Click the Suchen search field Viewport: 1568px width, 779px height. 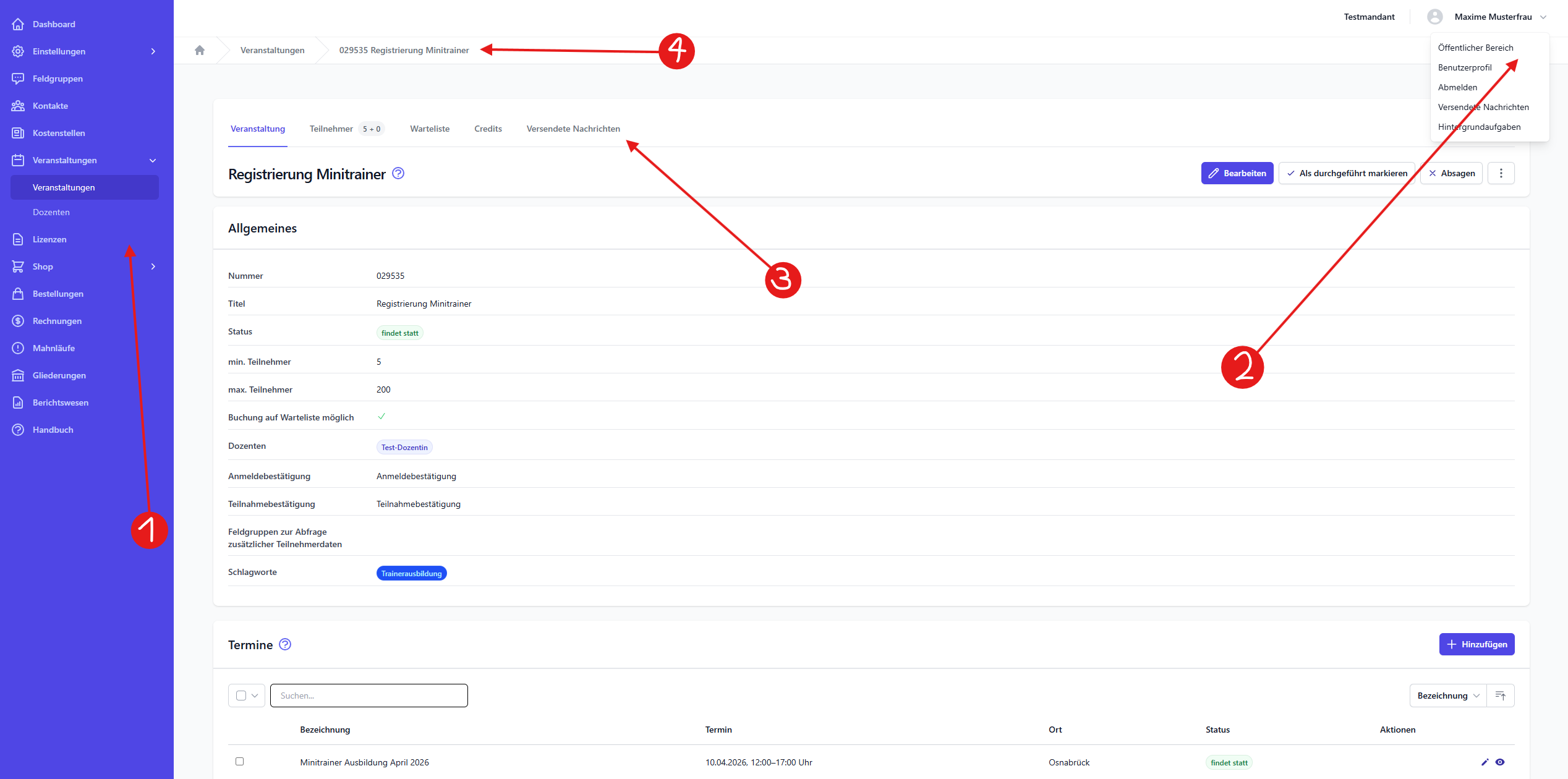pyautogui.click(x=369, y=696)
